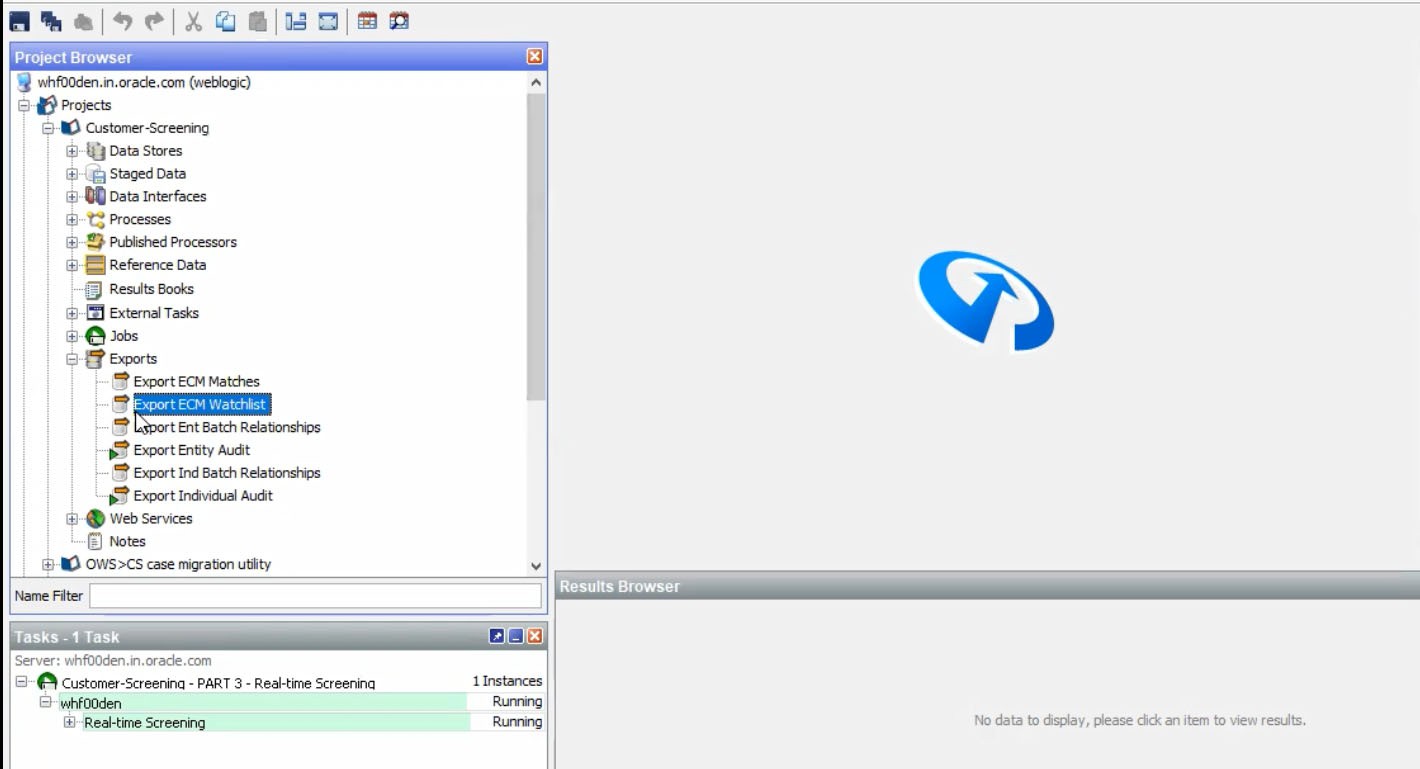Image resolution: width=1420 pixels, height=769 pixels.
Task: Close the Tasks panel
Action: 535,637
